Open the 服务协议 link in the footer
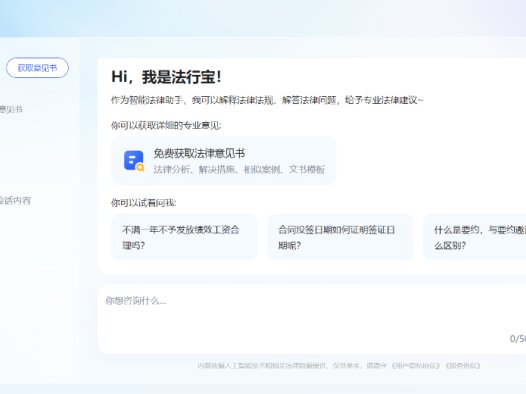 [x=463, y=365]
